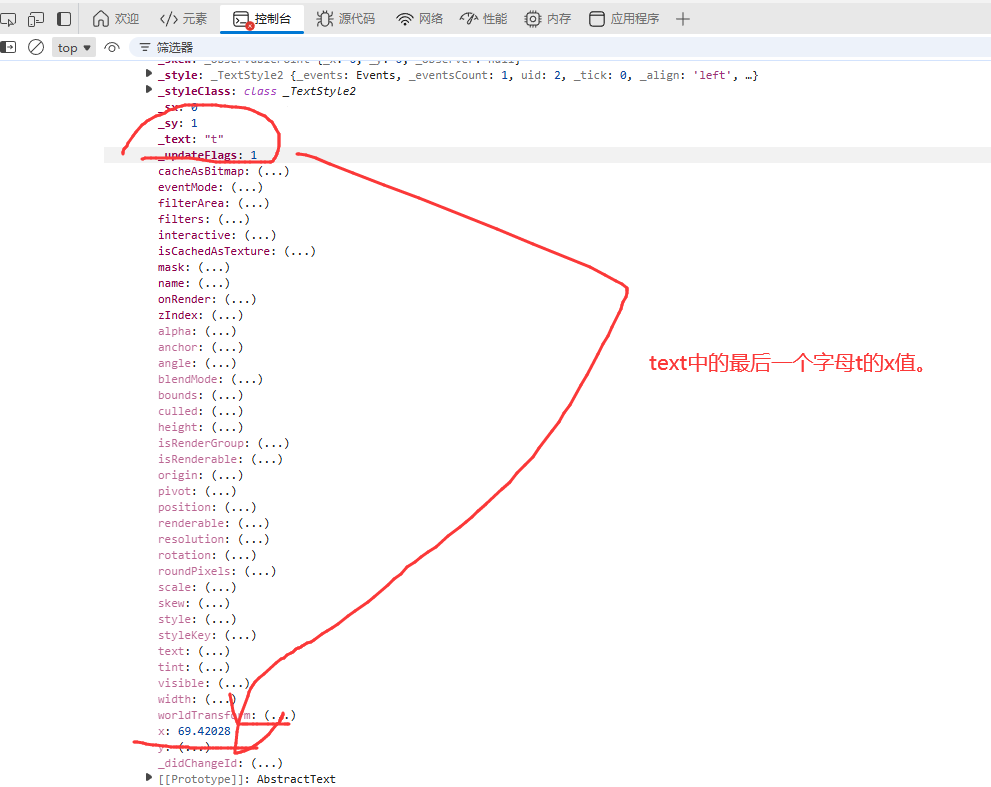Expand the [[Prototype]] AbstractText triangle
The width and height of the screenshot is (991, 787).
tap(149, 778)
